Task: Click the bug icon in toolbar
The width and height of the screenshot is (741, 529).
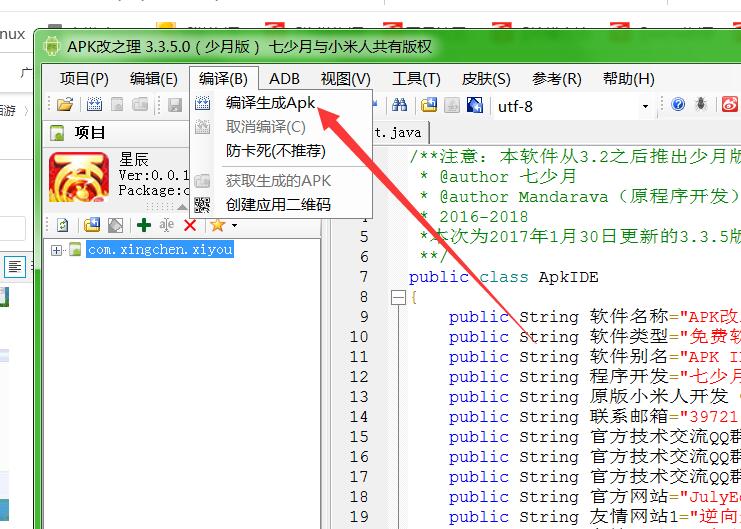Action: (701, 105)
